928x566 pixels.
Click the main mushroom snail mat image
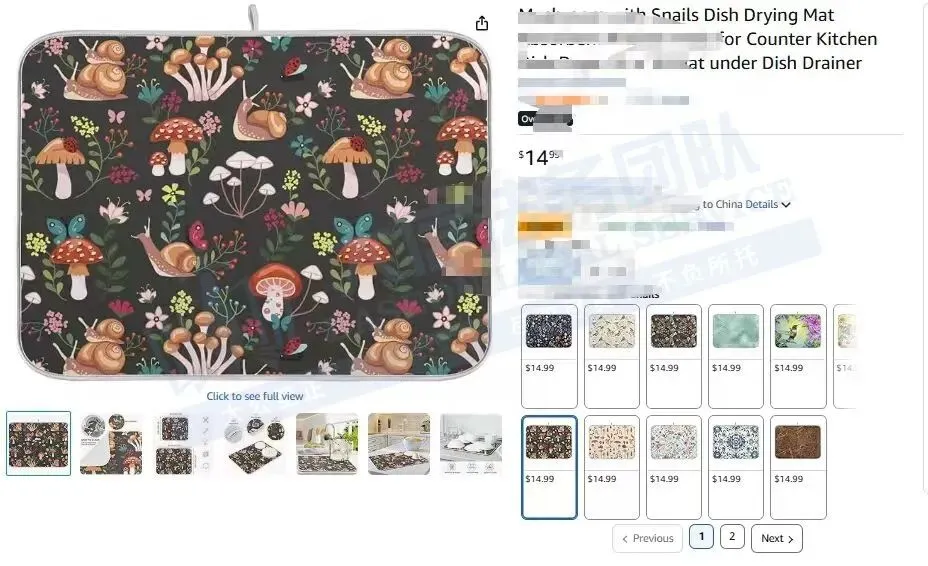254,204
